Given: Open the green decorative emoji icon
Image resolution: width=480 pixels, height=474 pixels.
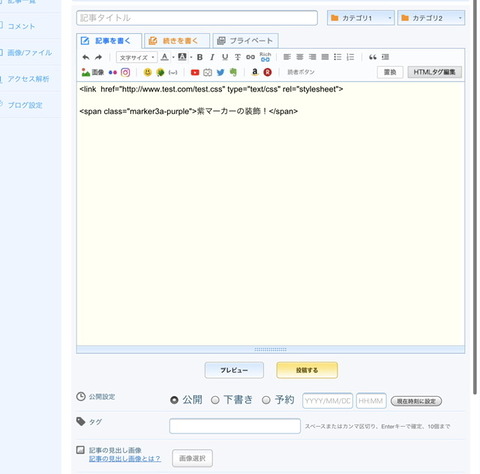Looking at the screenshot, I should point(160,72).
